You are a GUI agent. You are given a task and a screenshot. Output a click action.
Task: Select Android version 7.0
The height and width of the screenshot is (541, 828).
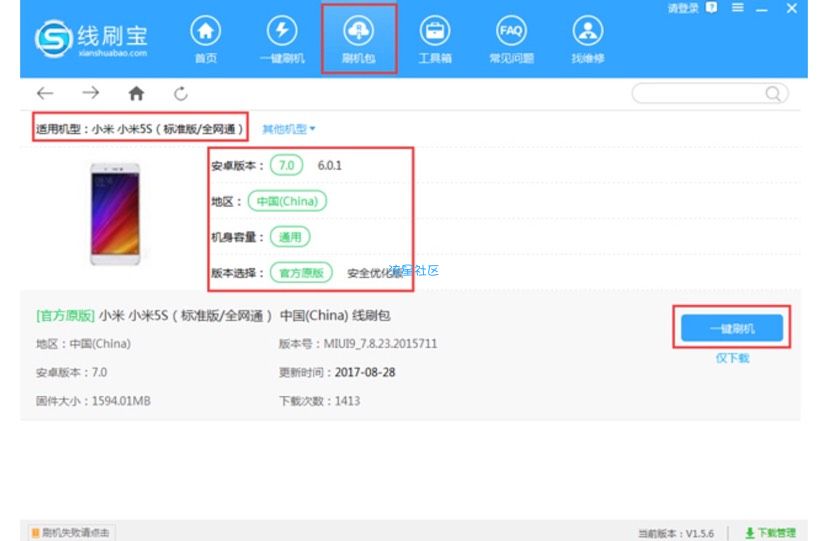(x=286, y=165)
